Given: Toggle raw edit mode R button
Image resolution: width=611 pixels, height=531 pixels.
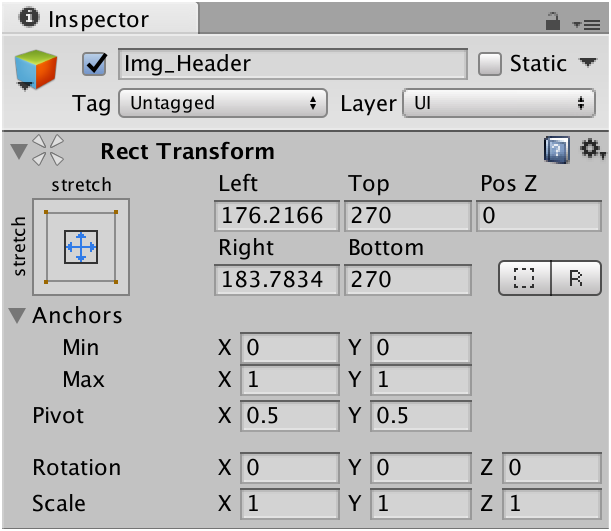Looking at the screenshot, I should click(576, 278).
